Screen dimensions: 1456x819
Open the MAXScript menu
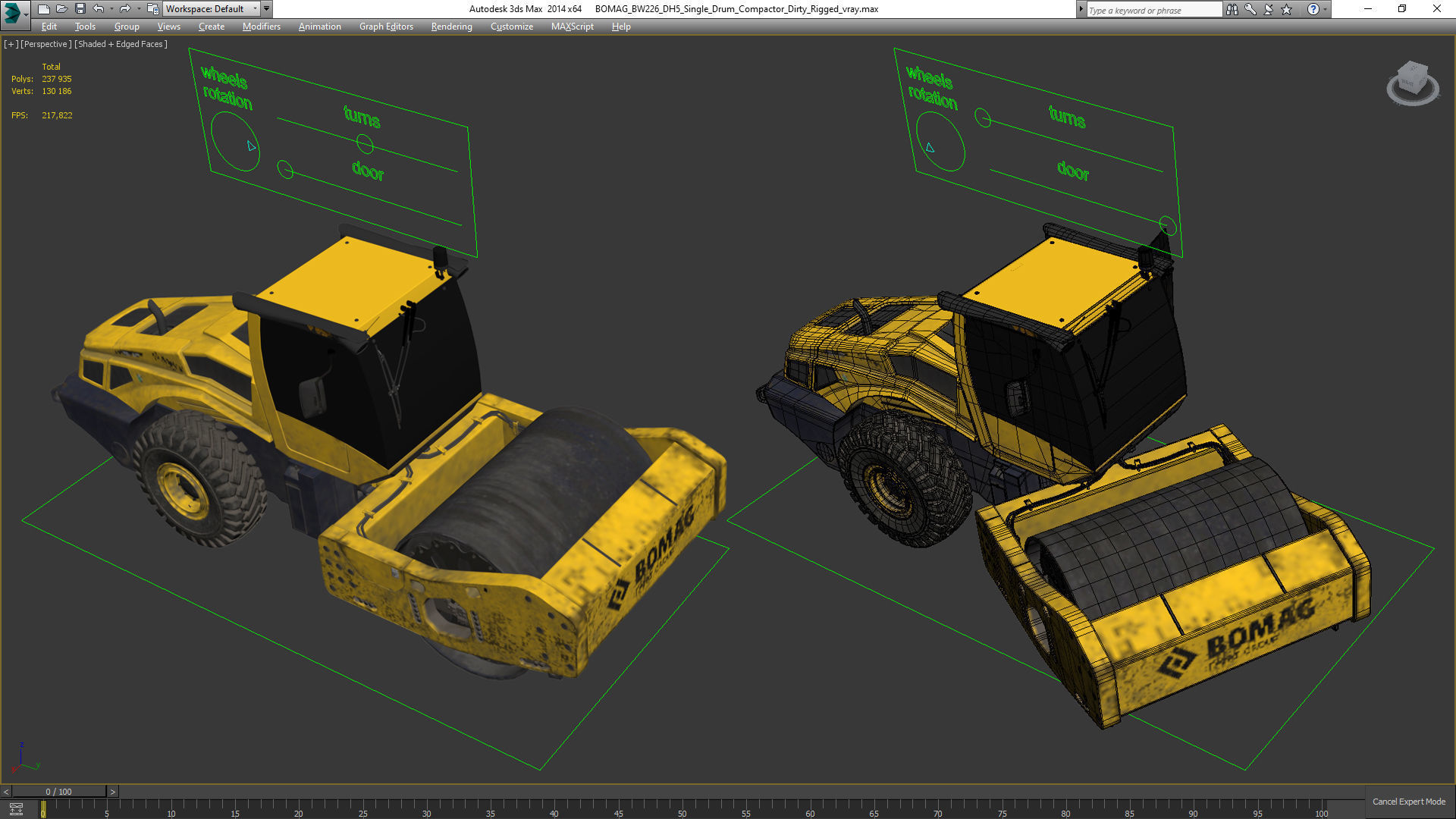pos(572,27)
